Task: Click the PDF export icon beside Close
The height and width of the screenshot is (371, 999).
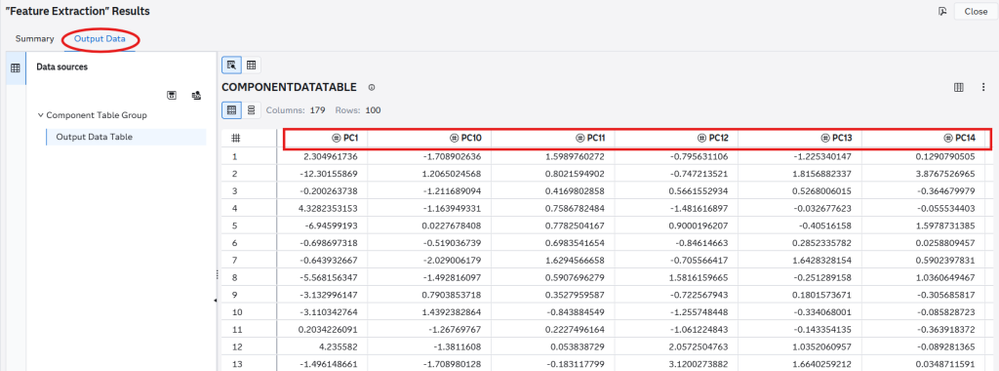Action: pyautogui.click(x=943, y=11)
